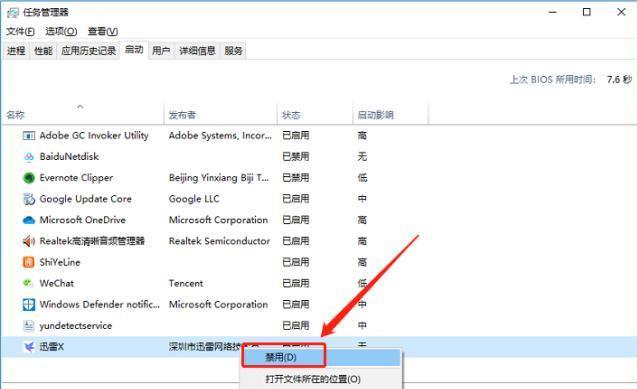Click OneDrive's Microsoft Corporation publisher cell
Screen dimensions: 637x389
(x=219, y=220)
